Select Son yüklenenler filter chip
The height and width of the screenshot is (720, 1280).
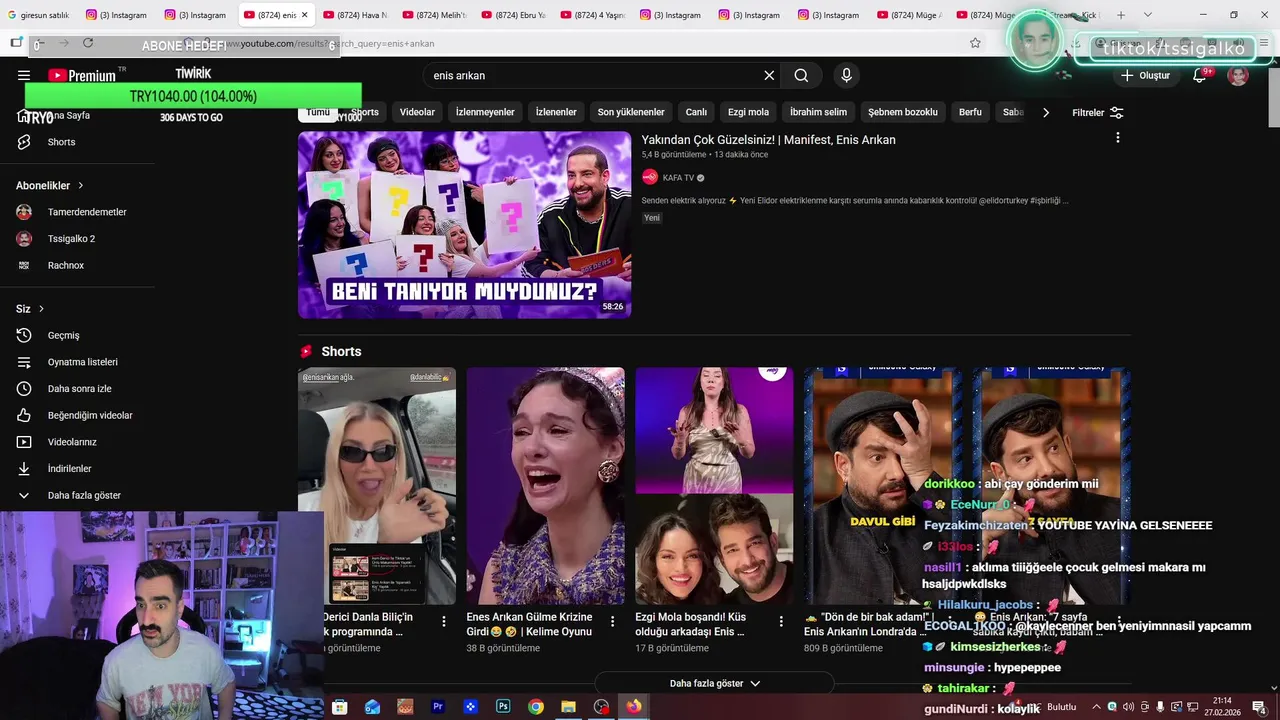(631, 112)
